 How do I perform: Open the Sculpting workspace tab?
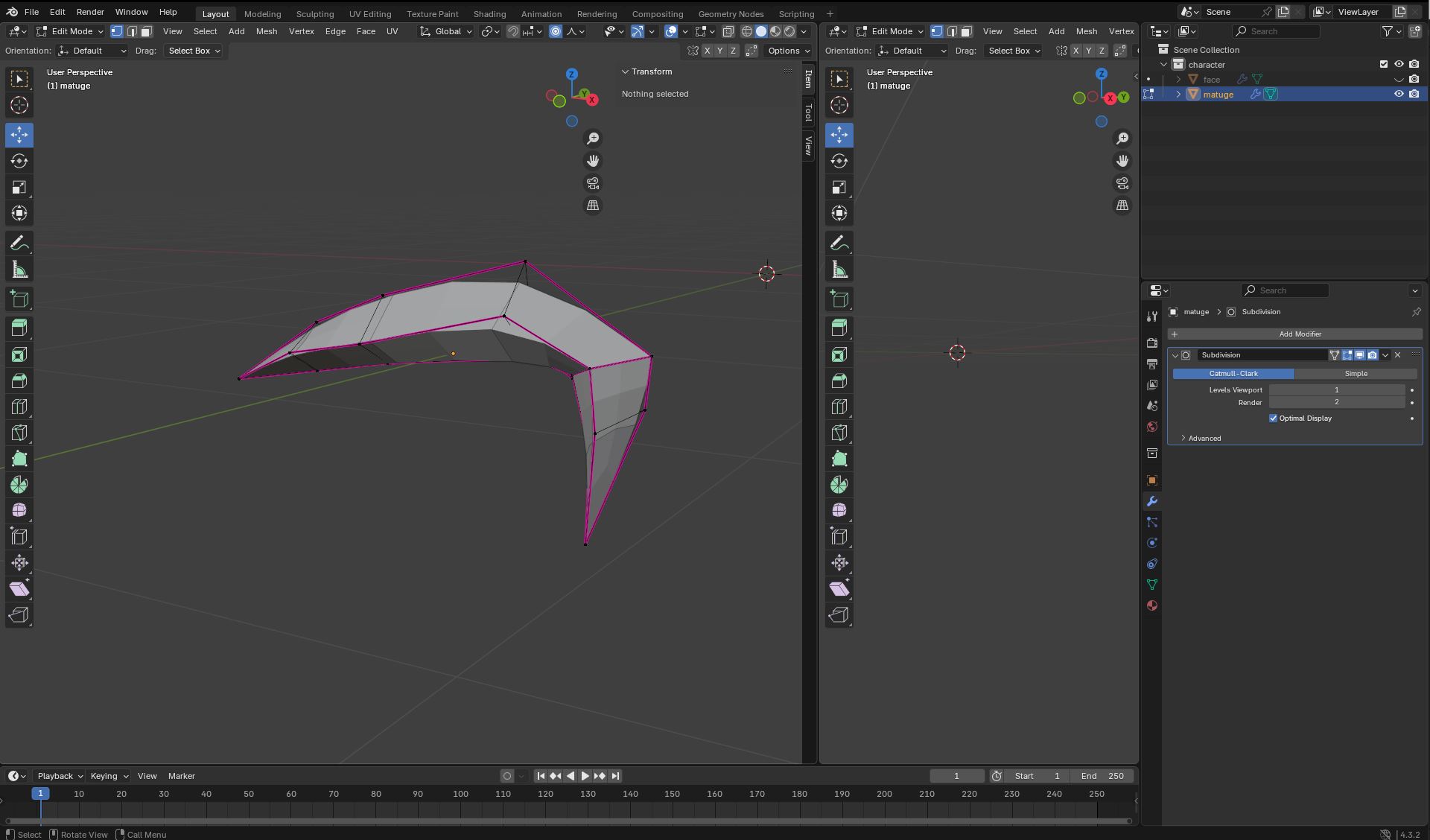[x=314, y=13]
